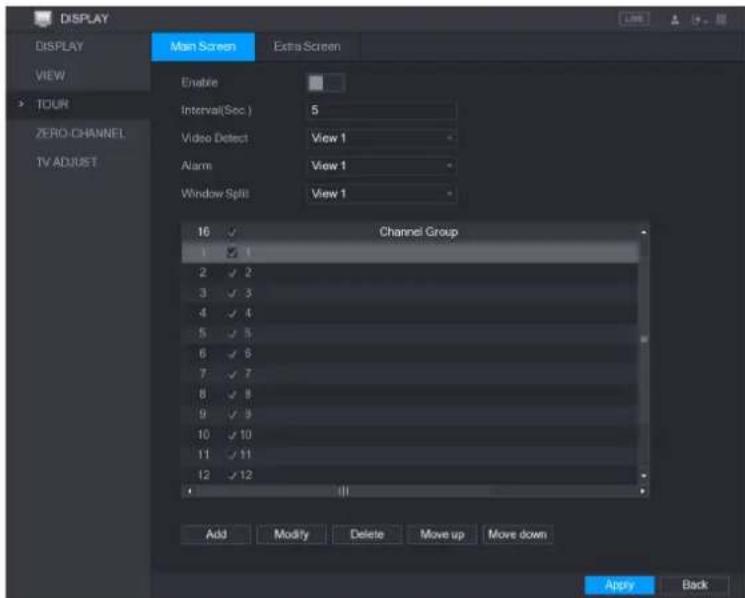This screenshot has width=745, height=598.
Task: Toggle channel group 4 checkbox
Action: click(x=232, y=313)
